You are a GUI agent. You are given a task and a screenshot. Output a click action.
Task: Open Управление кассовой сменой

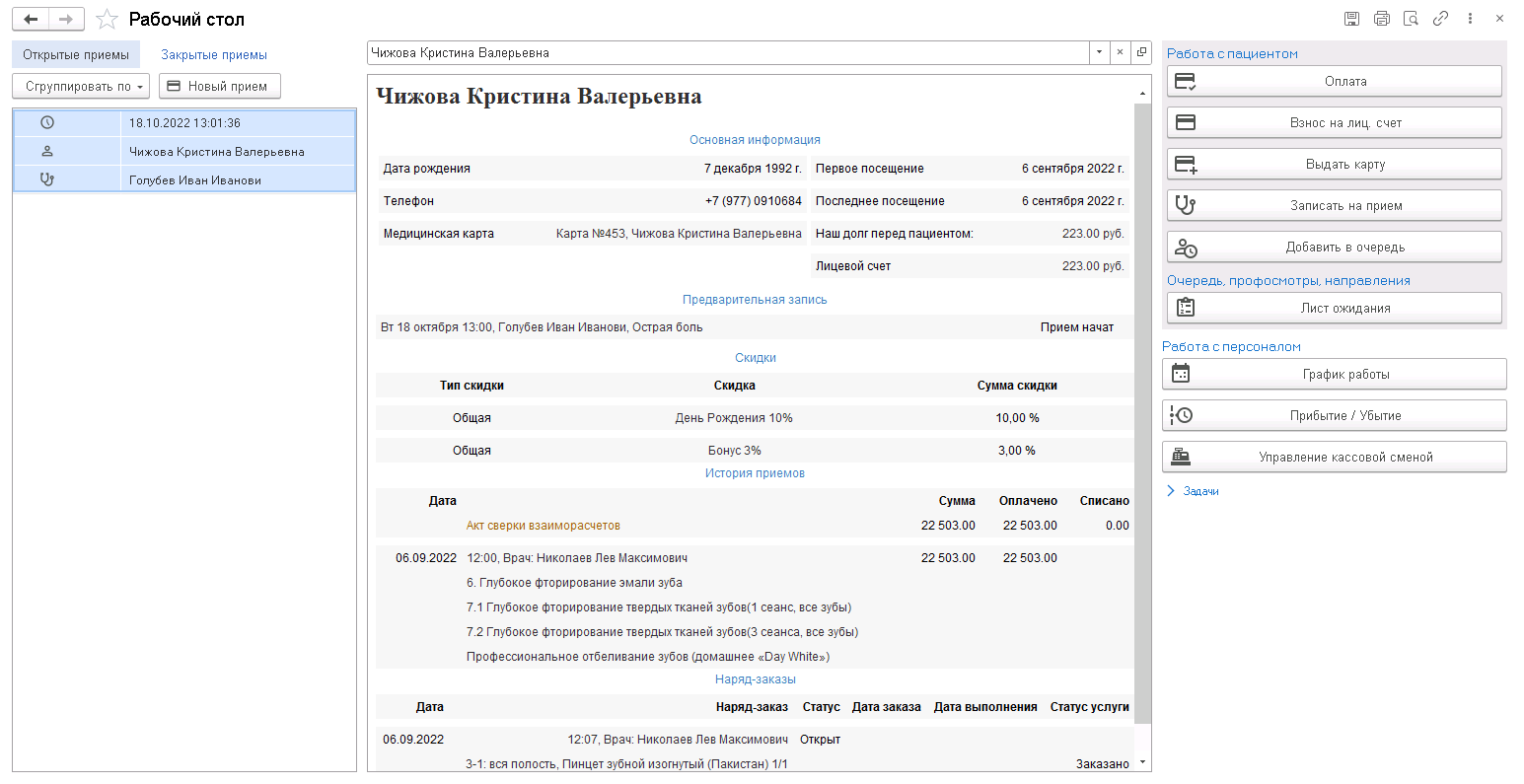point(1335,458)
